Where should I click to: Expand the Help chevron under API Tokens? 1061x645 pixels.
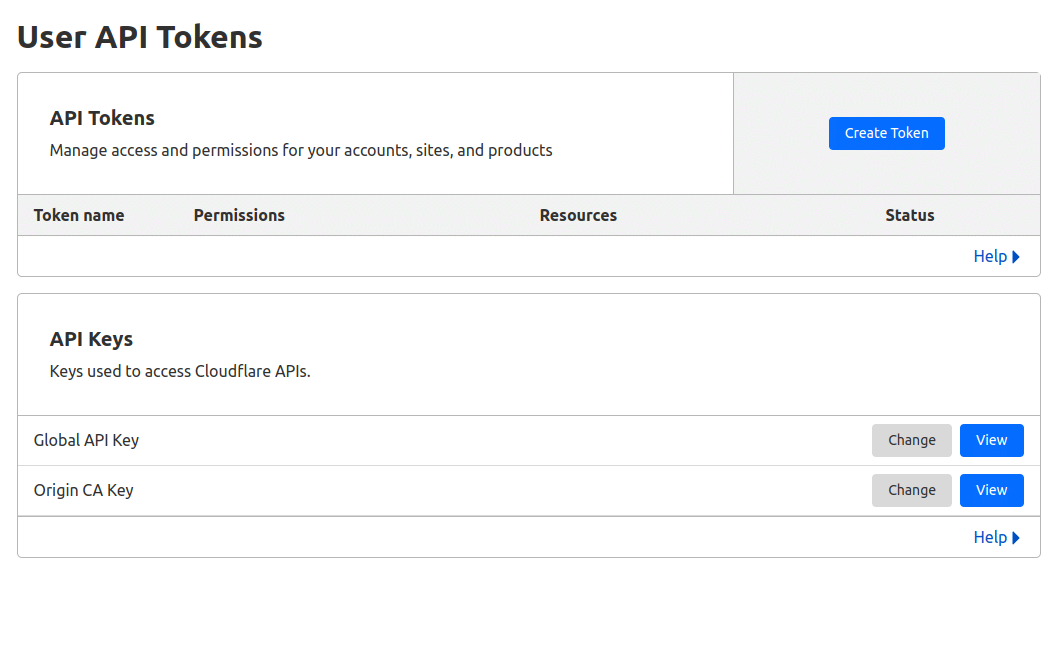point(1017,256)
